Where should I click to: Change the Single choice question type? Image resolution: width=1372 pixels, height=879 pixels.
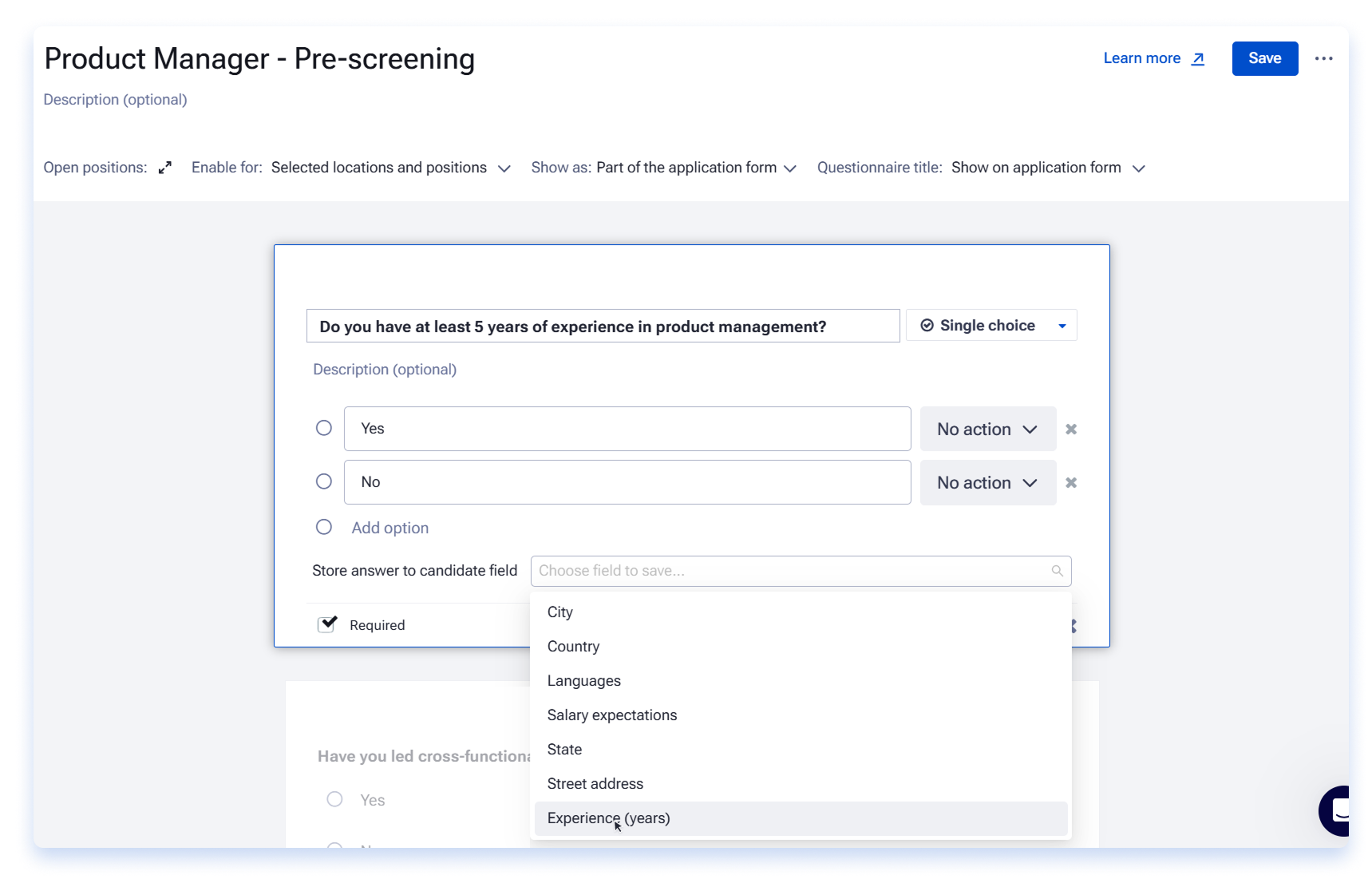[x=991, y=326]
